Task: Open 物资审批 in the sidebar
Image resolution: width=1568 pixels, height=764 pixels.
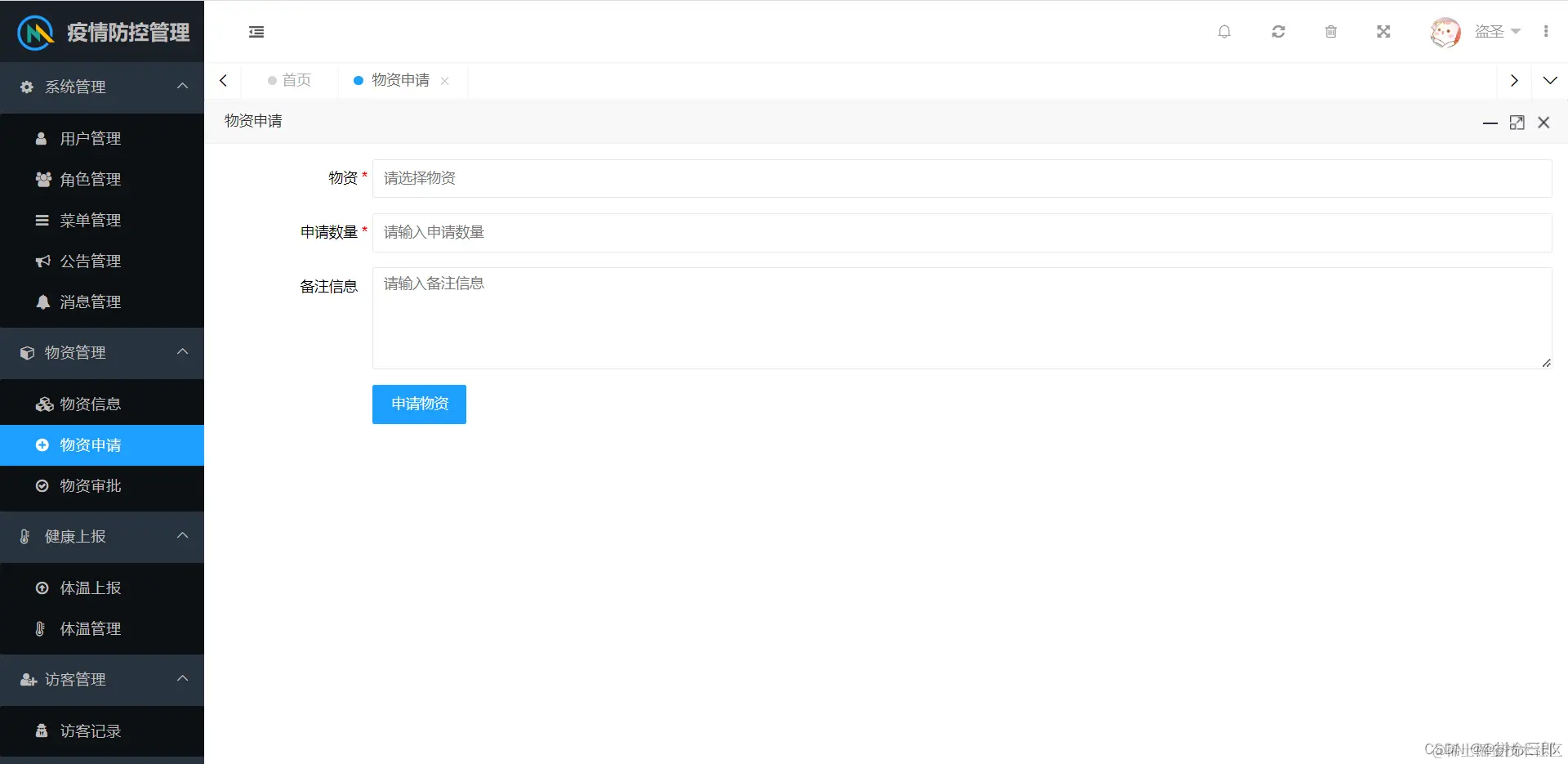Action: (x=102, y=485)
